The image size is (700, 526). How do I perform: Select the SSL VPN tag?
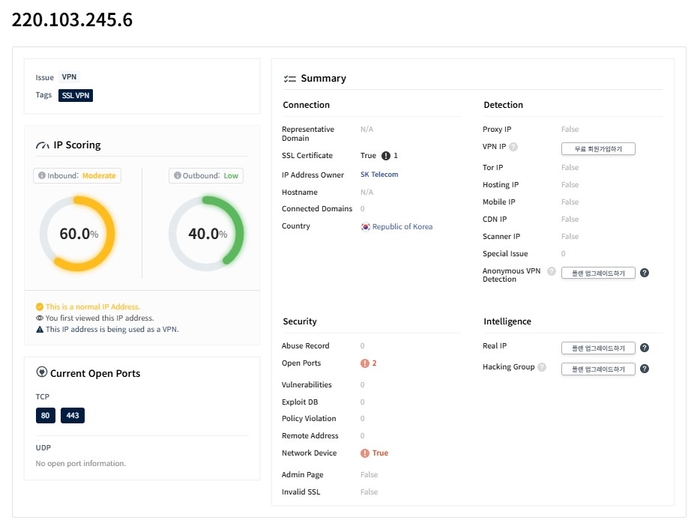pyautogui.click(x=76, y=96)
